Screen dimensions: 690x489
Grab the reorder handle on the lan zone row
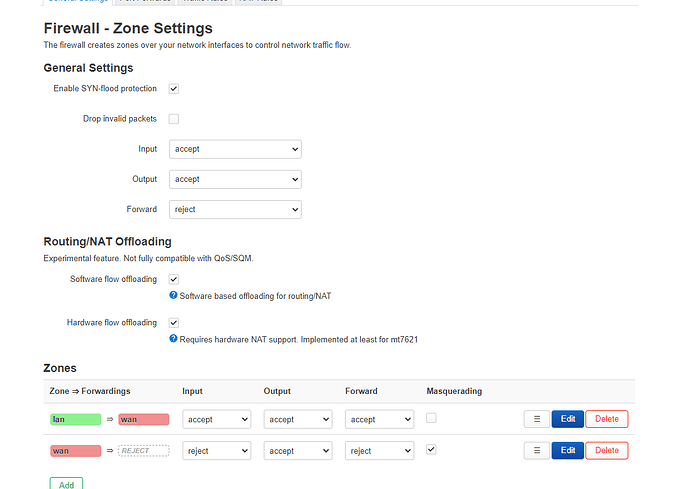[537, 419]
